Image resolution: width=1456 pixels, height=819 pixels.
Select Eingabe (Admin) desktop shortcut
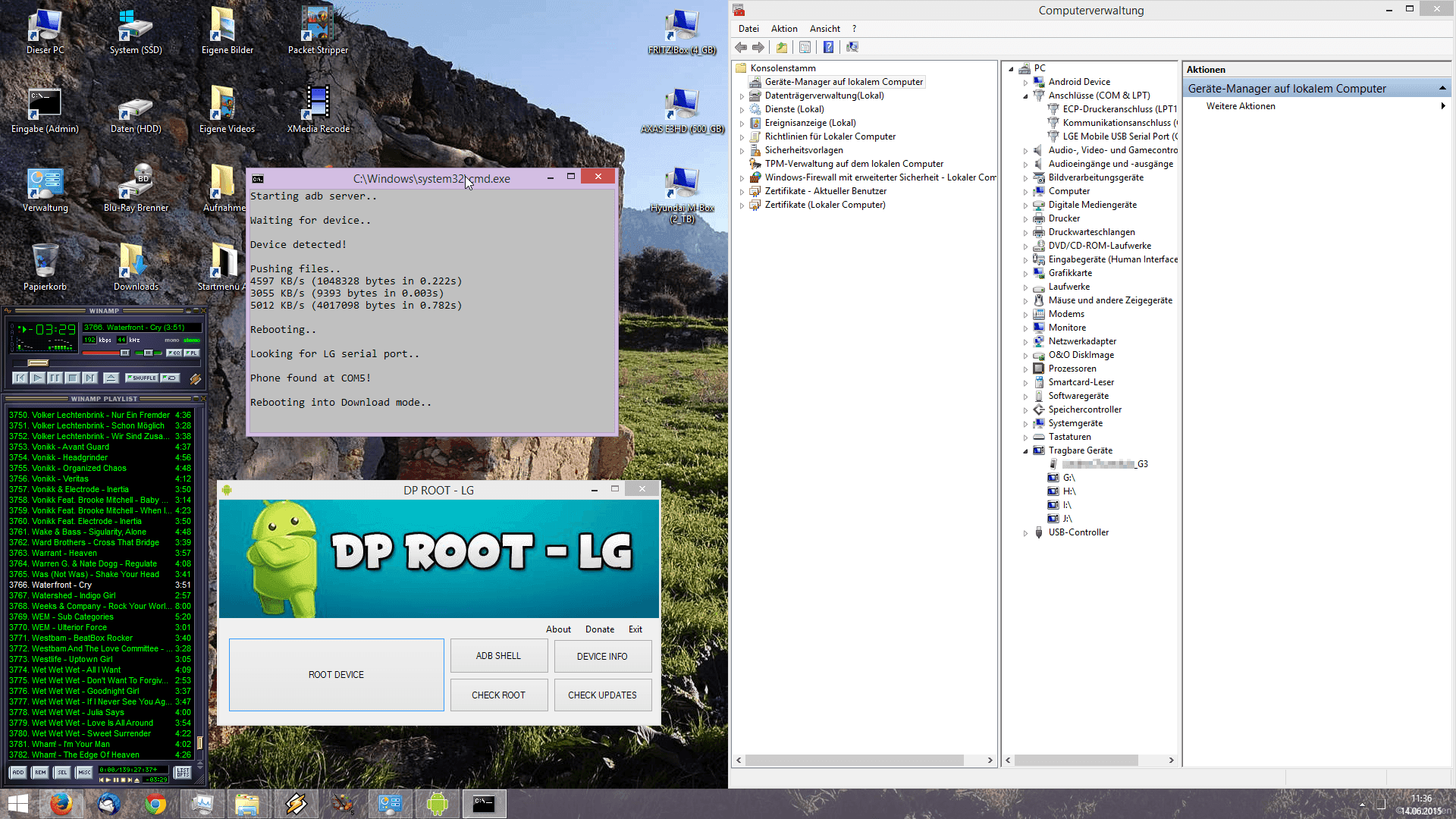(x=45, y=111)
